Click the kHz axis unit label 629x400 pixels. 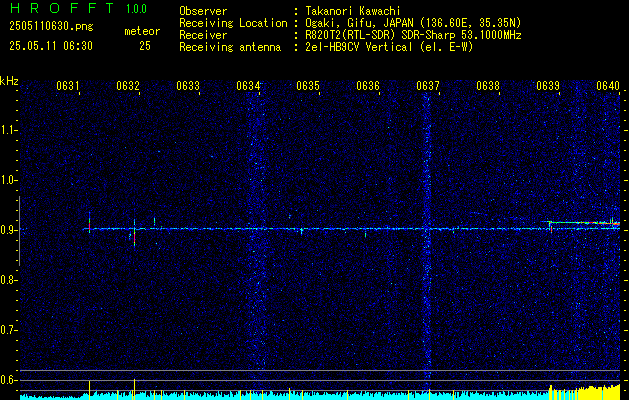9,81
